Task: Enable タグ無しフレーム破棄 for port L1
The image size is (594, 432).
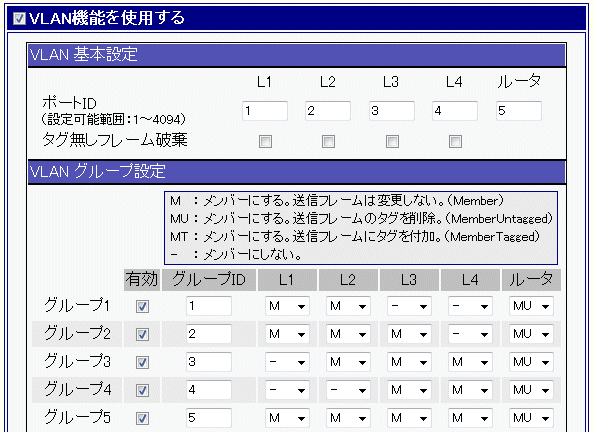Action: coord(265,142)
